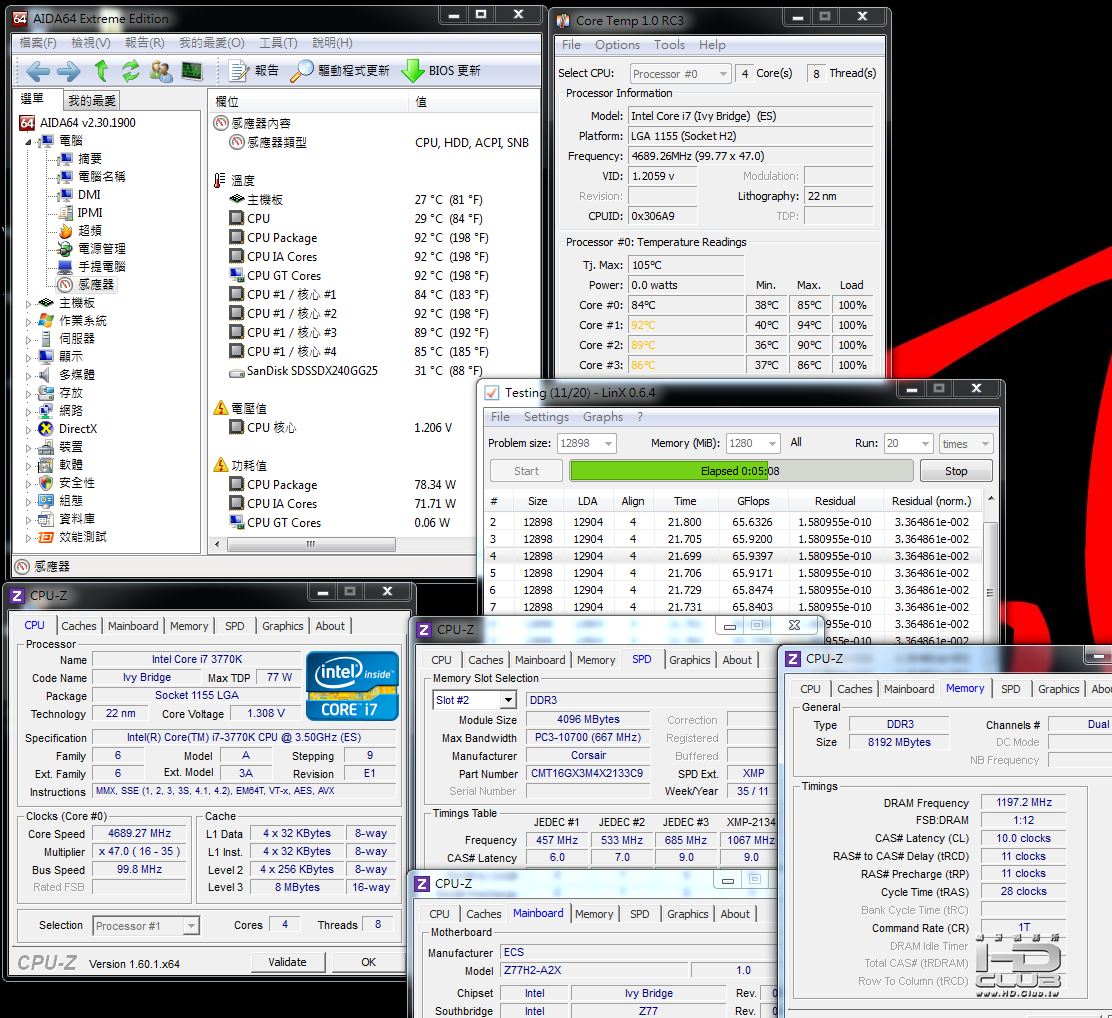Screen dimensions: 1112x1018
Task: Click the driver update magnifier icon
Action: pos(301,71)
